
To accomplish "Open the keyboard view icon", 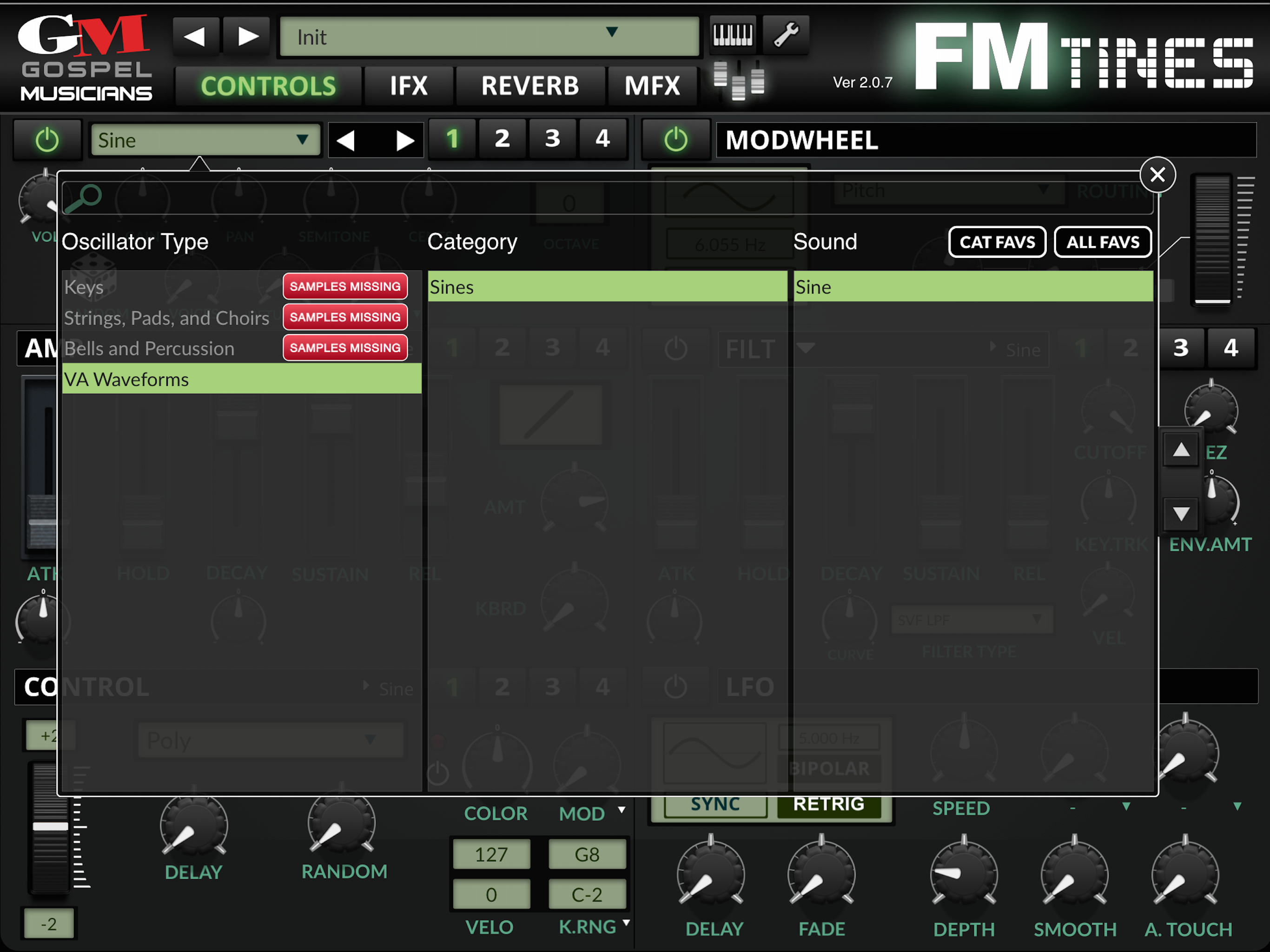I will tap(732, 34).
